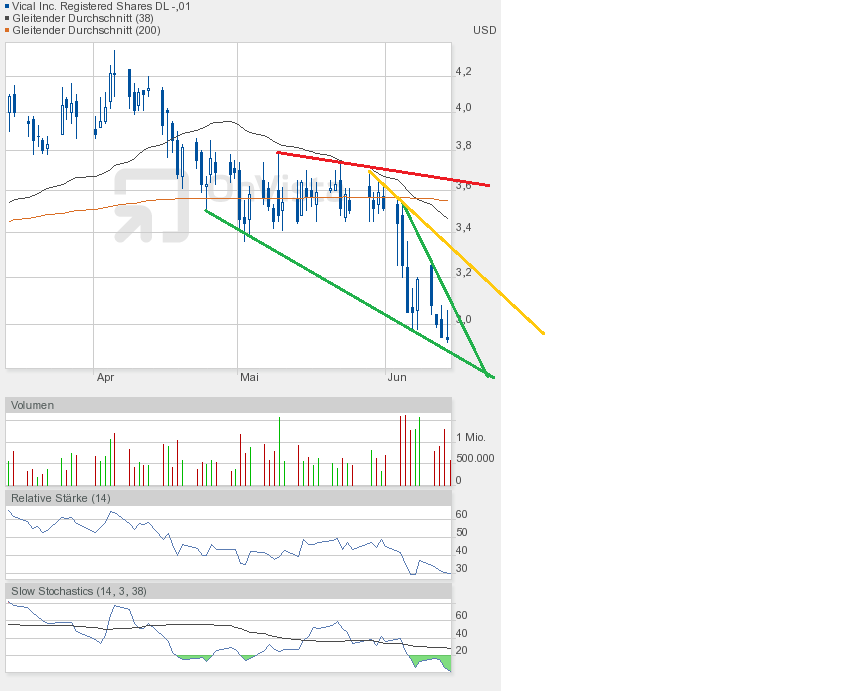The width and height of the screenshot is (850, 691).
Task: Click the Slow Stochastics (14, 3, 38) header
Action: (79, 591)
